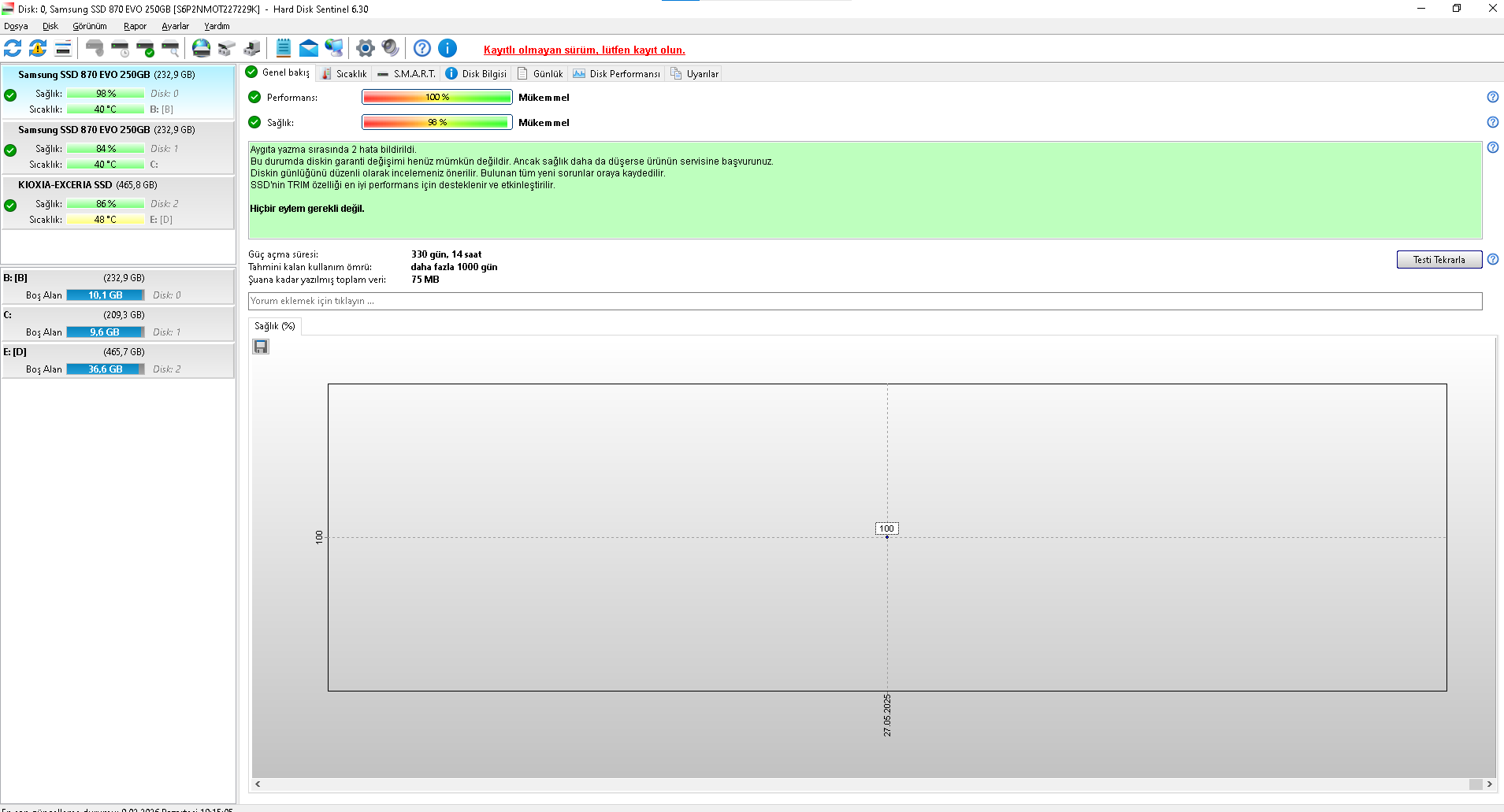This screenshot has height=812, width=1504.
Task: Click the Sağlık 98 % bar in overview
Action: click(437, 122)
